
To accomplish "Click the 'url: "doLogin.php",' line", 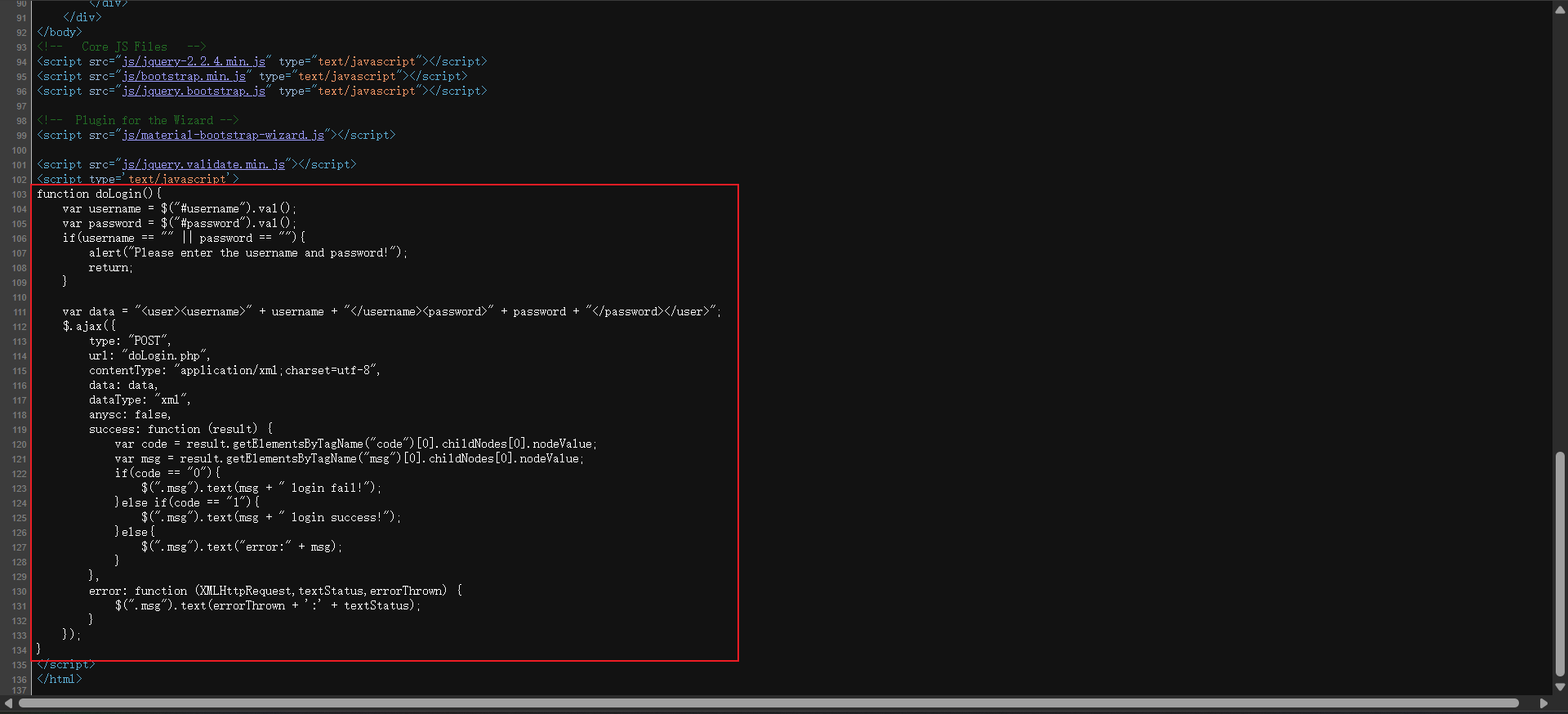I will pos(149,355).
